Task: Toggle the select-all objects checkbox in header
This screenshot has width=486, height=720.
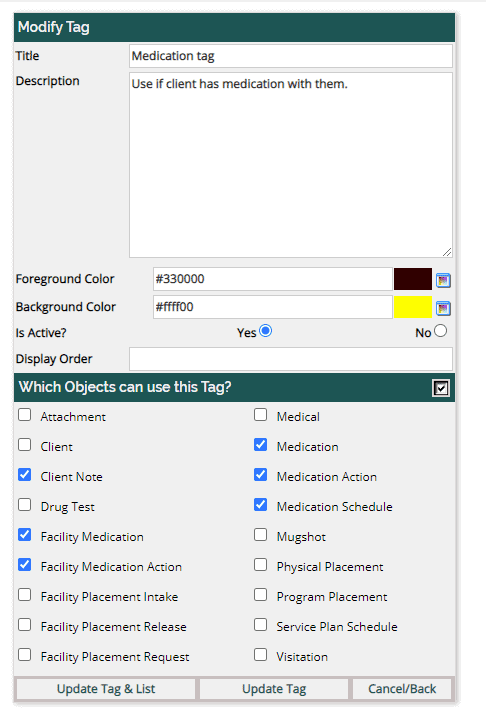Action: click(x=441, y=388)
